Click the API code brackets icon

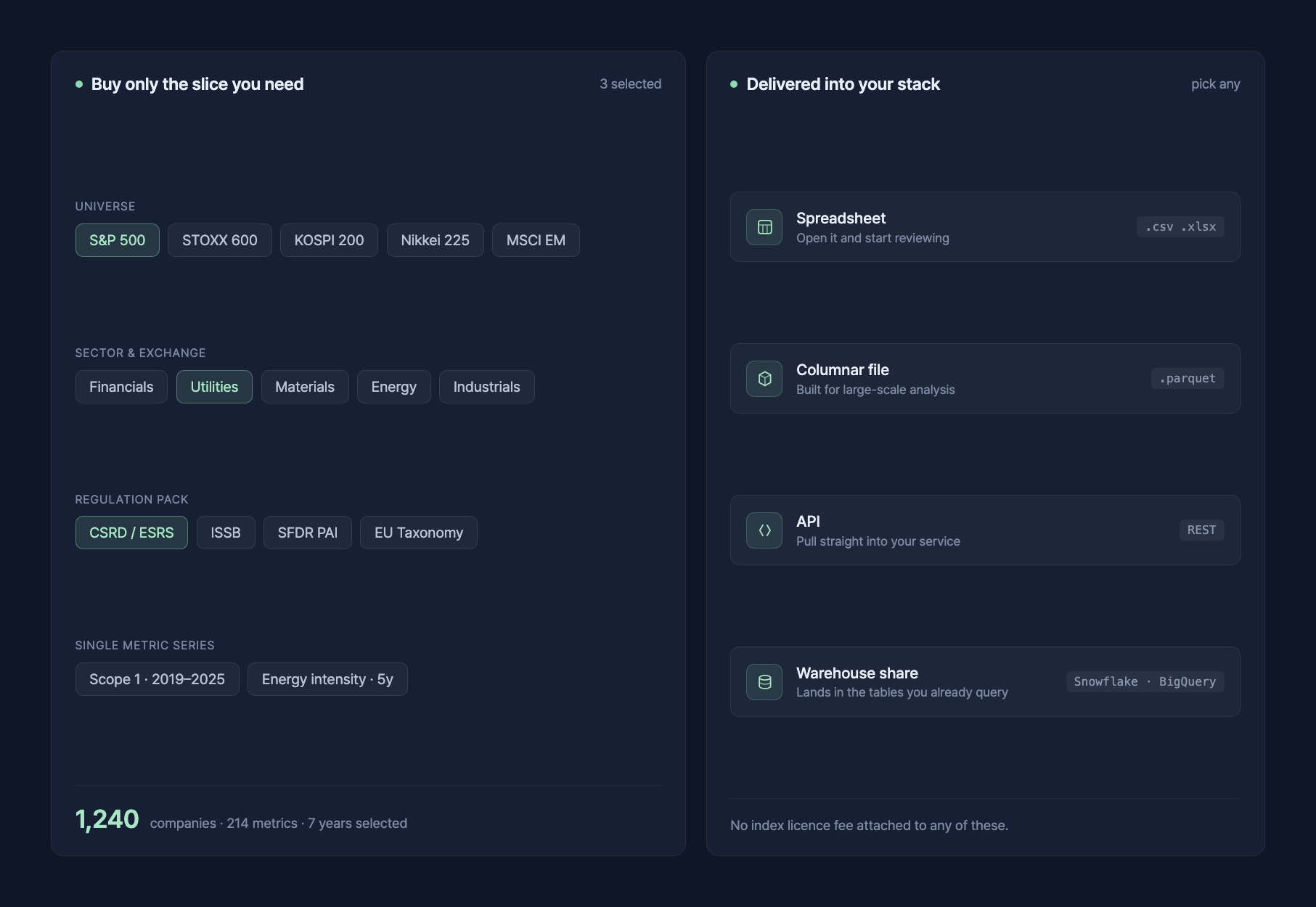[x=764, y=530]
